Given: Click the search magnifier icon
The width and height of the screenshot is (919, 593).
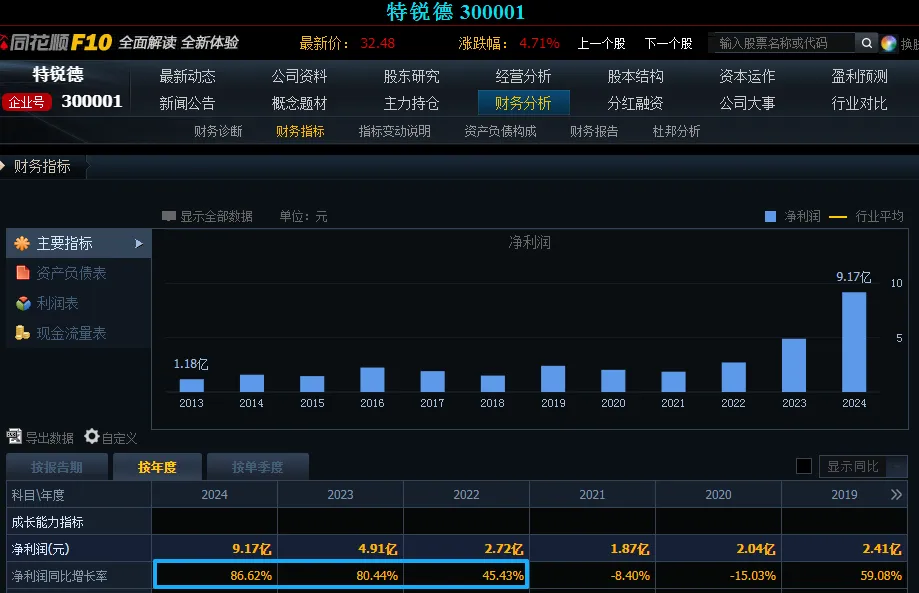Looking at the screenshot, I should coord(866,43).
